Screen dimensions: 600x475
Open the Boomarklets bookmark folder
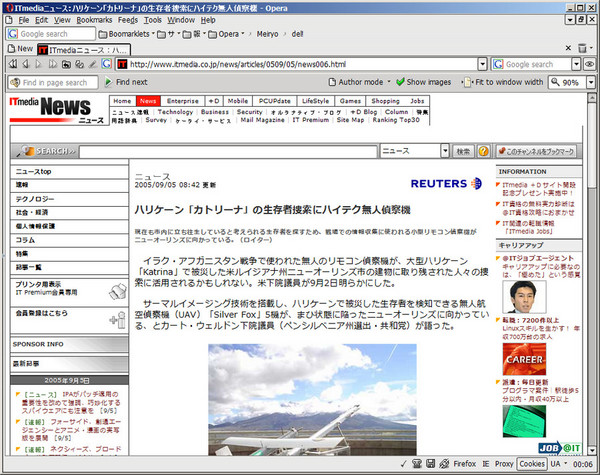click(126, 34)
